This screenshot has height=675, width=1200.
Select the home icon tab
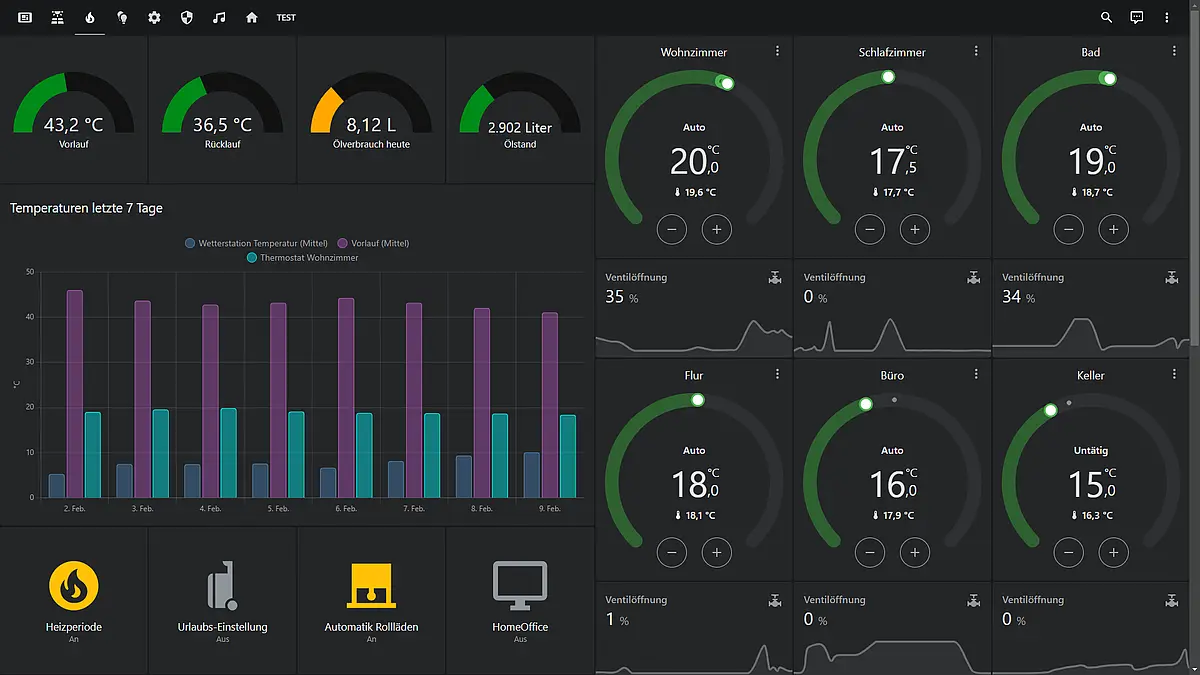click(x=252, y=17)
